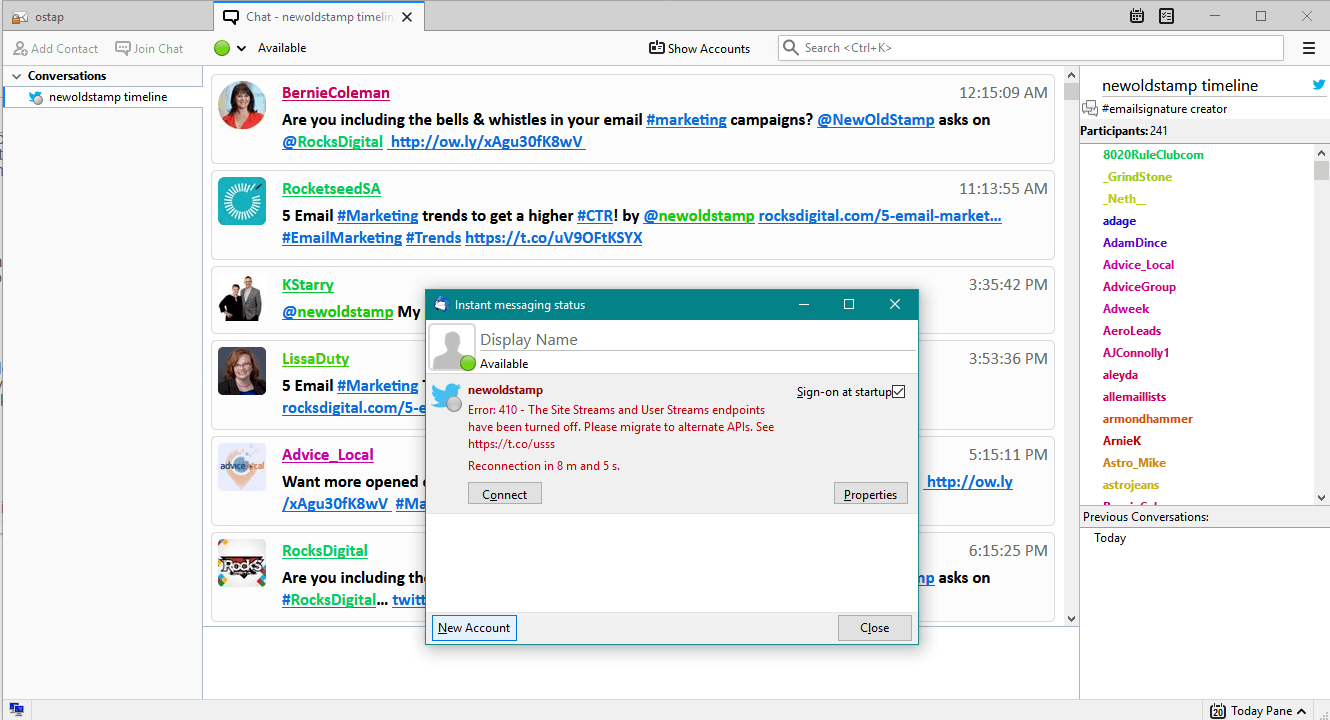
Task: Click the user icon in status dialog
Action: pos(451,347)
